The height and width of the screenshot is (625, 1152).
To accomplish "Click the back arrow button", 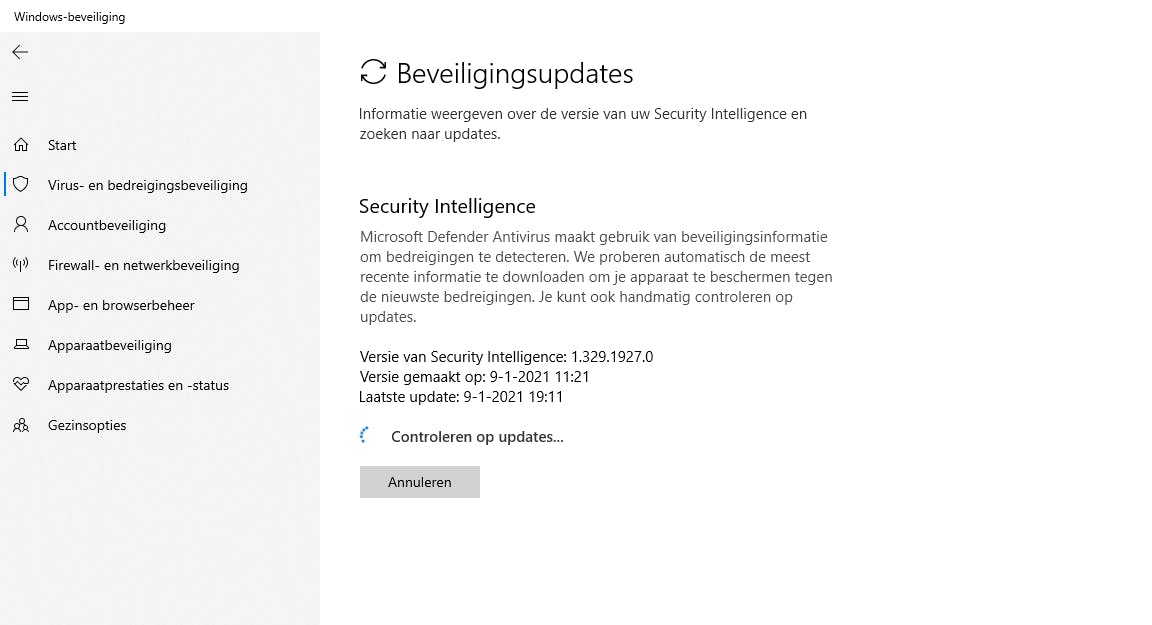I will pos(20,52).
